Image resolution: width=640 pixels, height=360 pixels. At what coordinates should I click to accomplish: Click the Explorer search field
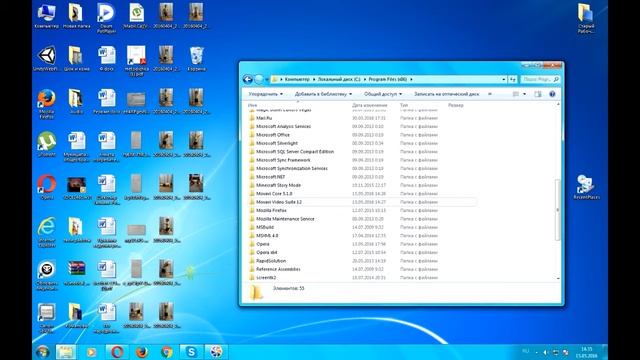540,79
